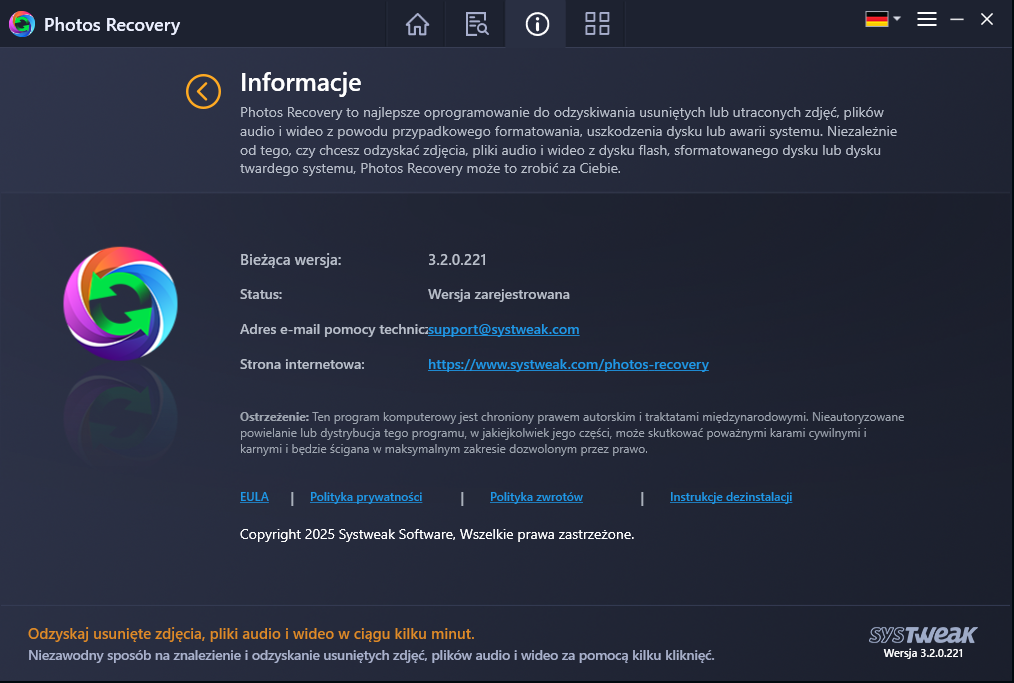Click the Photos Recovery logo in title bar
The width and height of the screenshot is (1014, 683).
(x=22, y=25)
